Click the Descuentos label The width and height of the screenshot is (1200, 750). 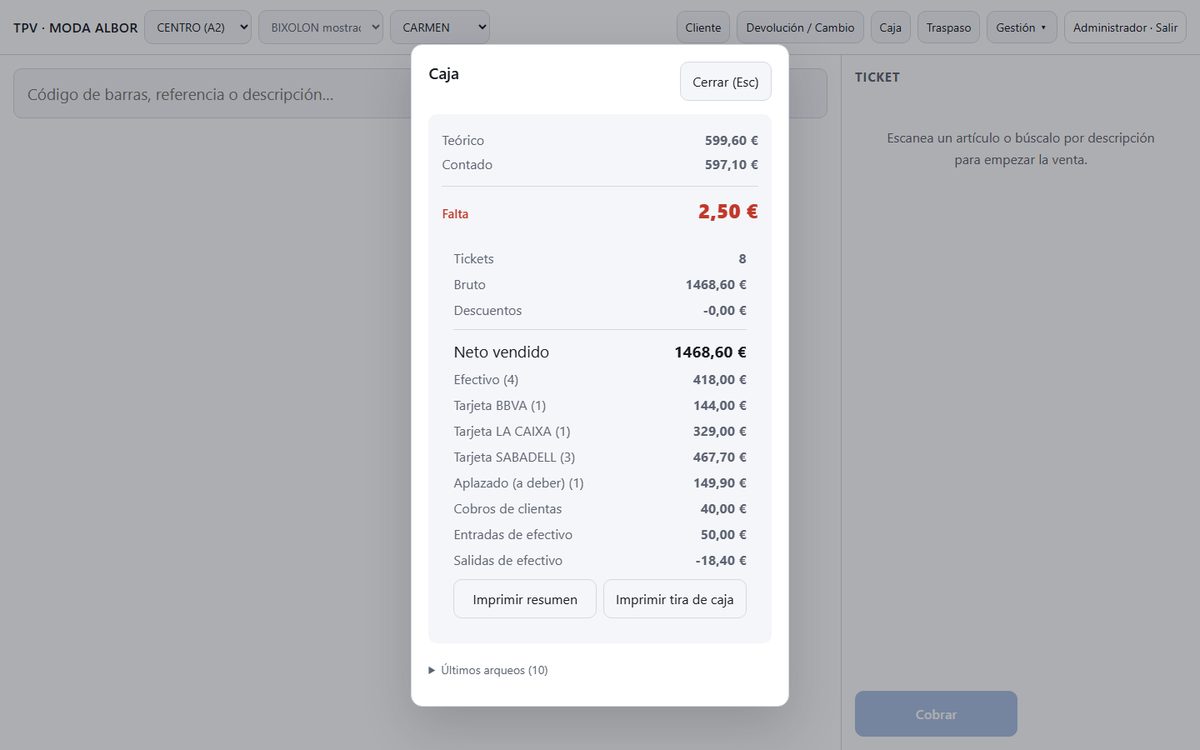(x=488, y=310)
